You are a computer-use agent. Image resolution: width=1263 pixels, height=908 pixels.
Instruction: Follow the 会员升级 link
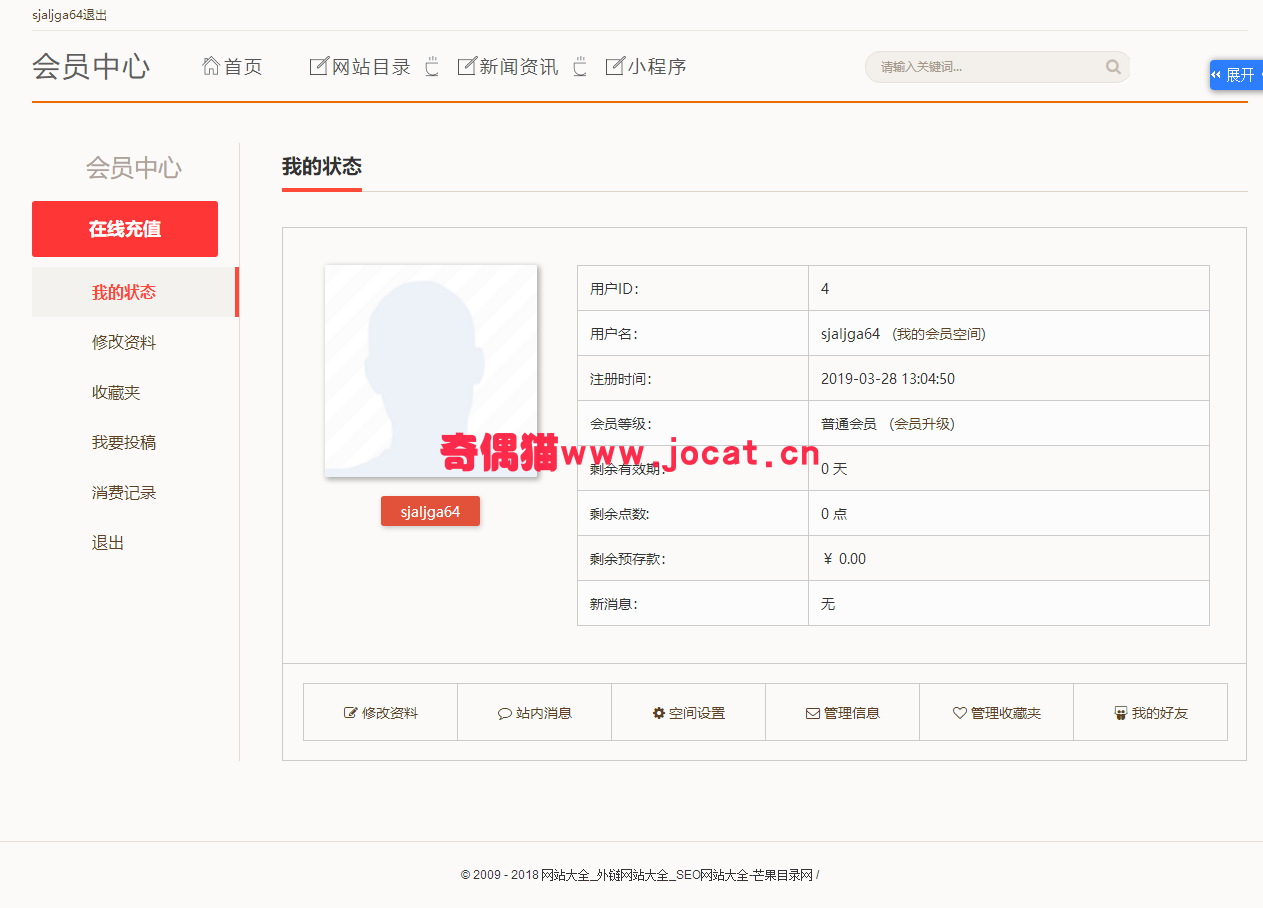tap(924, 424)
